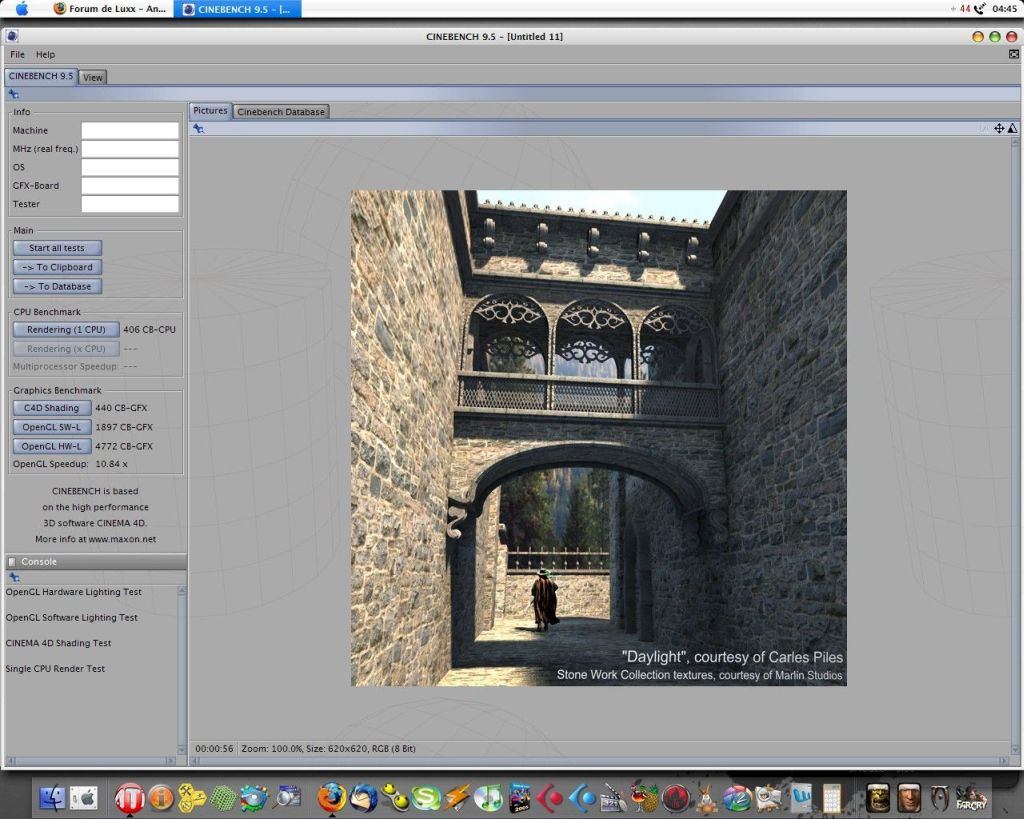The width and height of the screenshot is (1024, 819).
Task: Click the 'Zoom: 100.0%, Size: 620x620' status text
Action: point(328,748)
